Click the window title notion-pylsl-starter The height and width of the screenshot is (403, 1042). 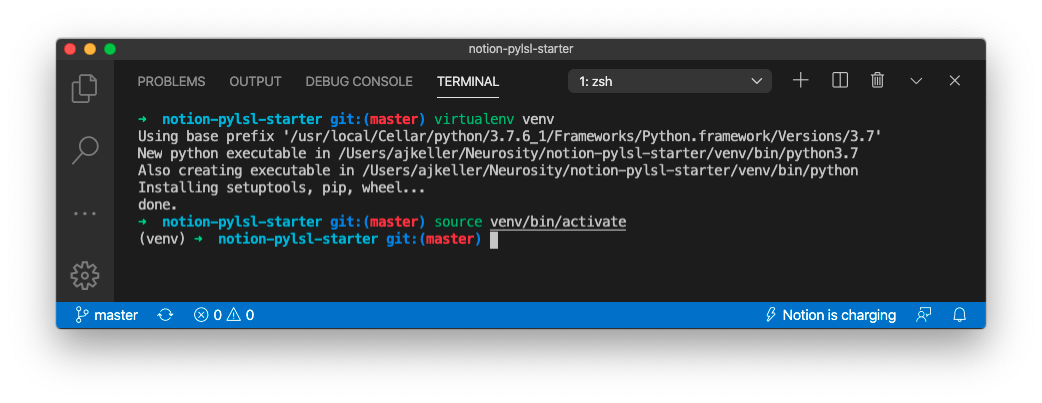pos(521,49)
